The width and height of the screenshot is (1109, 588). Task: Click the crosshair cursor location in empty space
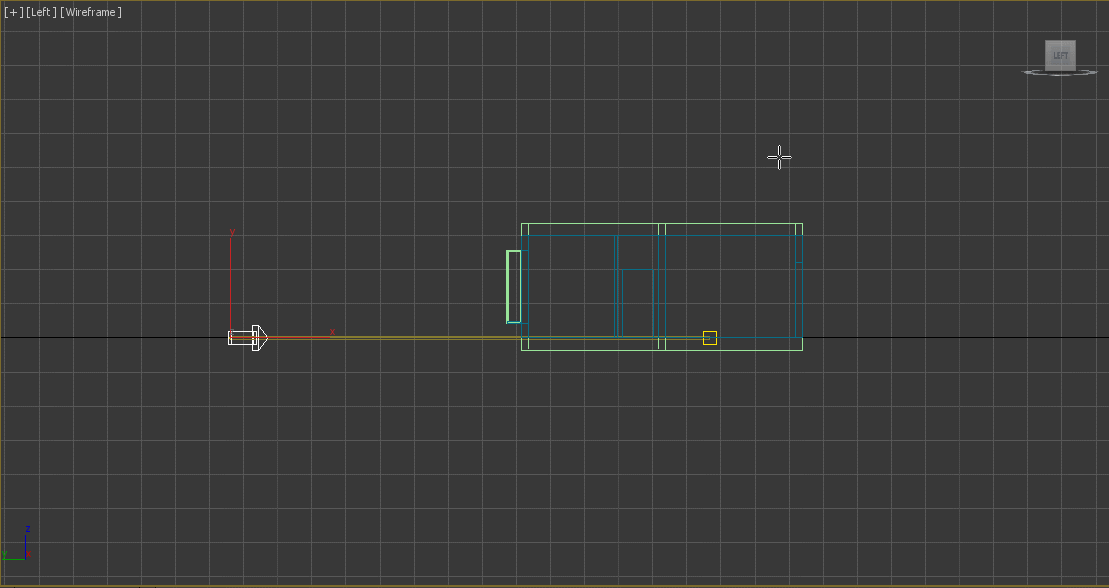point(779,157)
